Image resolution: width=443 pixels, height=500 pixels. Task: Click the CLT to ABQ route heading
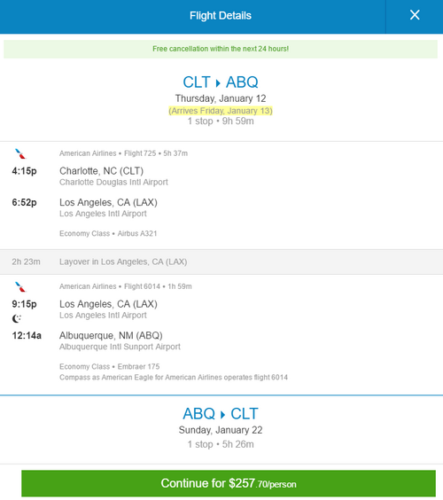(220, 82)
